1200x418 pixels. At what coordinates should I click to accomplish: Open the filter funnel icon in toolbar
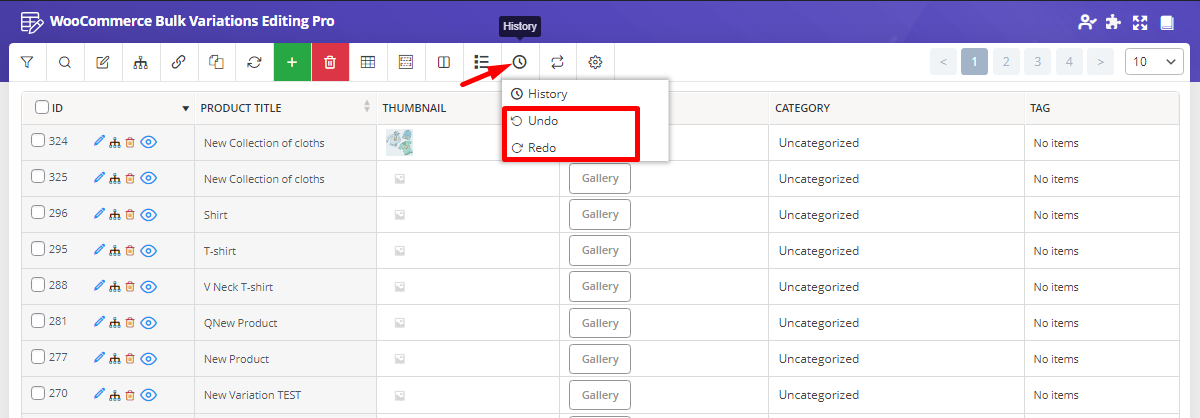click(x=27, y=62)
